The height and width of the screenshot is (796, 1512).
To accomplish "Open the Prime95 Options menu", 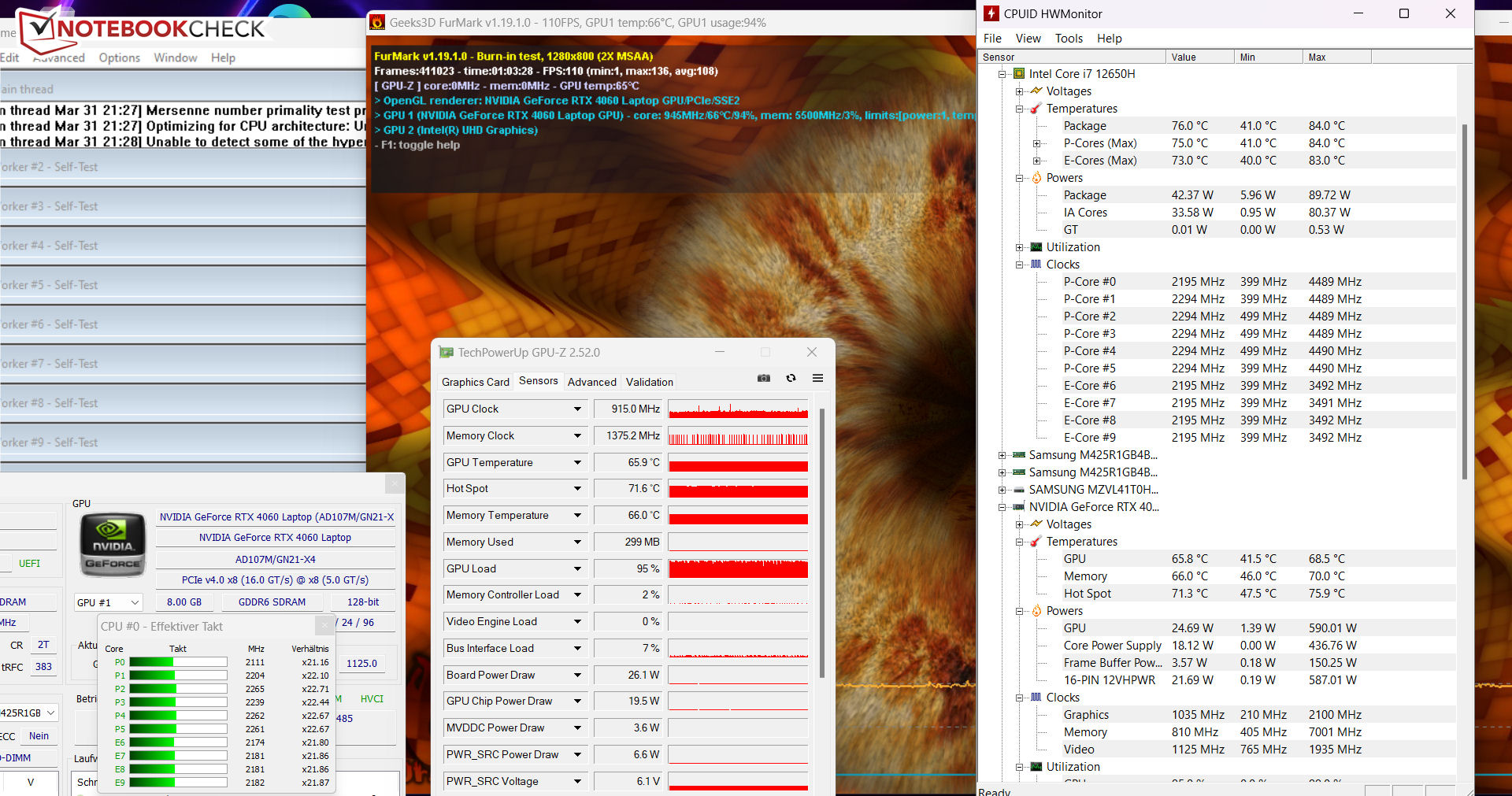I will coord(120,57).
